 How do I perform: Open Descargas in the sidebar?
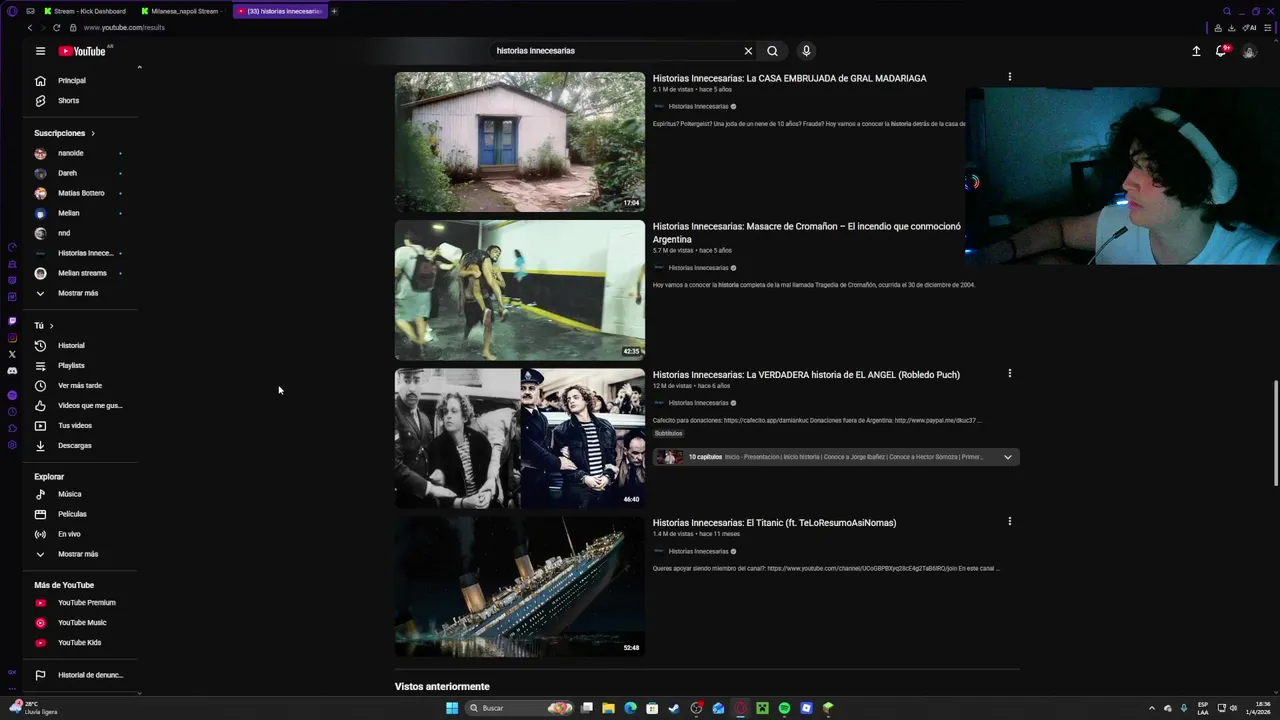pos(80,446)
